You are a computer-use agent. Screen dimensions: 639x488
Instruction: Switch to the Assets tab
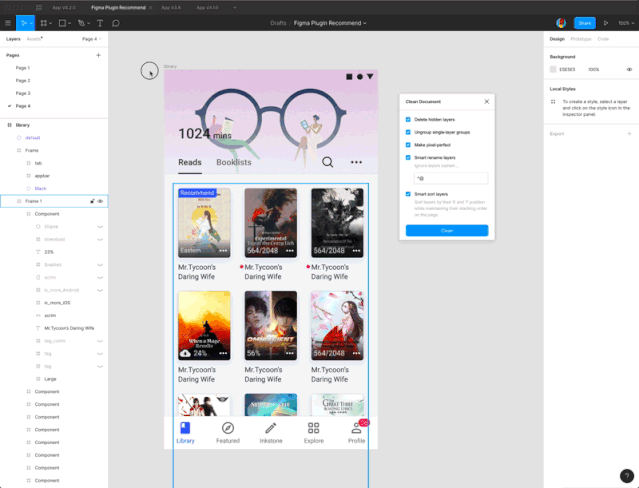click(x=34, y=39)
